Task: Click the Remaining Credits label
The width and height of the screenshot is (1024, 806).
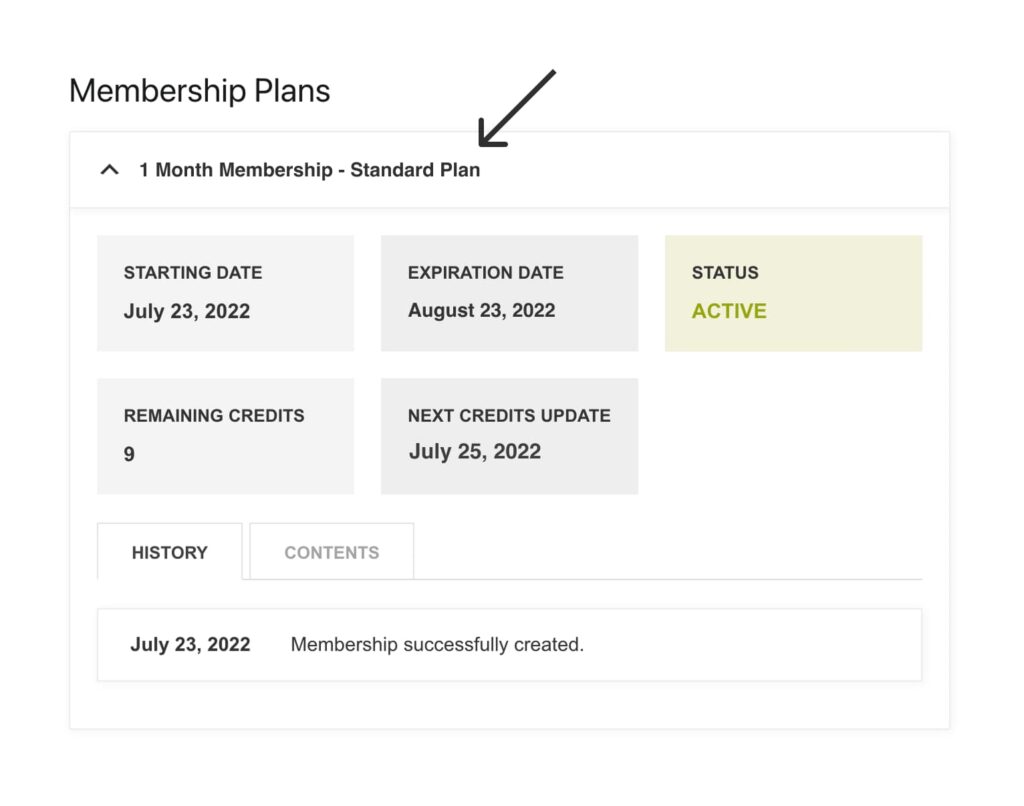Action: tap(213, 415)
